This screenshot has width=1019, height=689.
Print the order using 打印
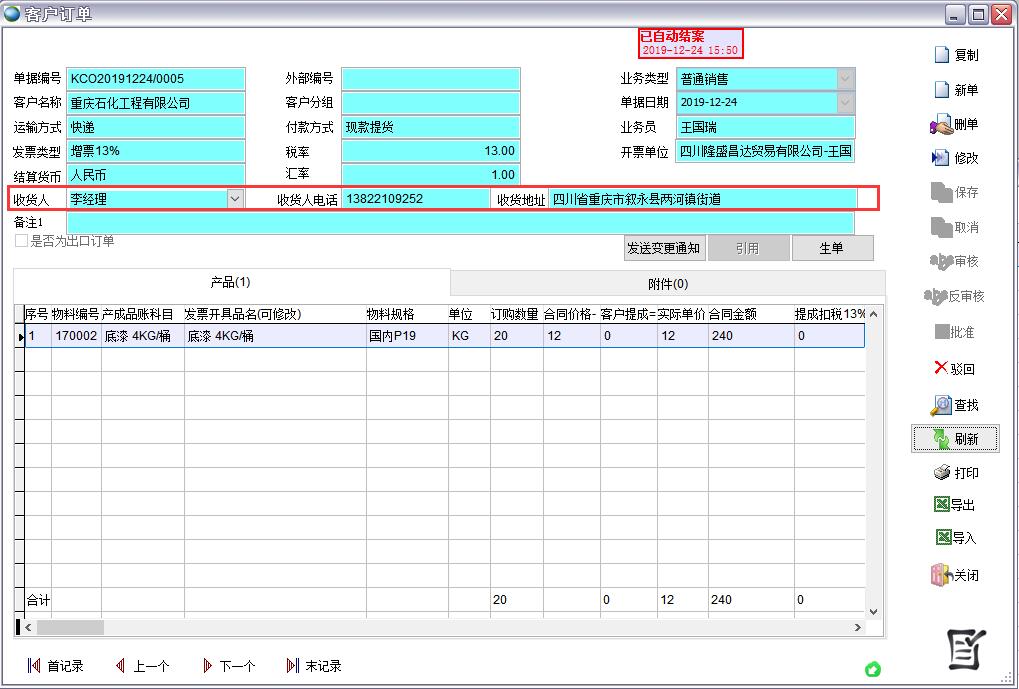click(x=941, y=473)
